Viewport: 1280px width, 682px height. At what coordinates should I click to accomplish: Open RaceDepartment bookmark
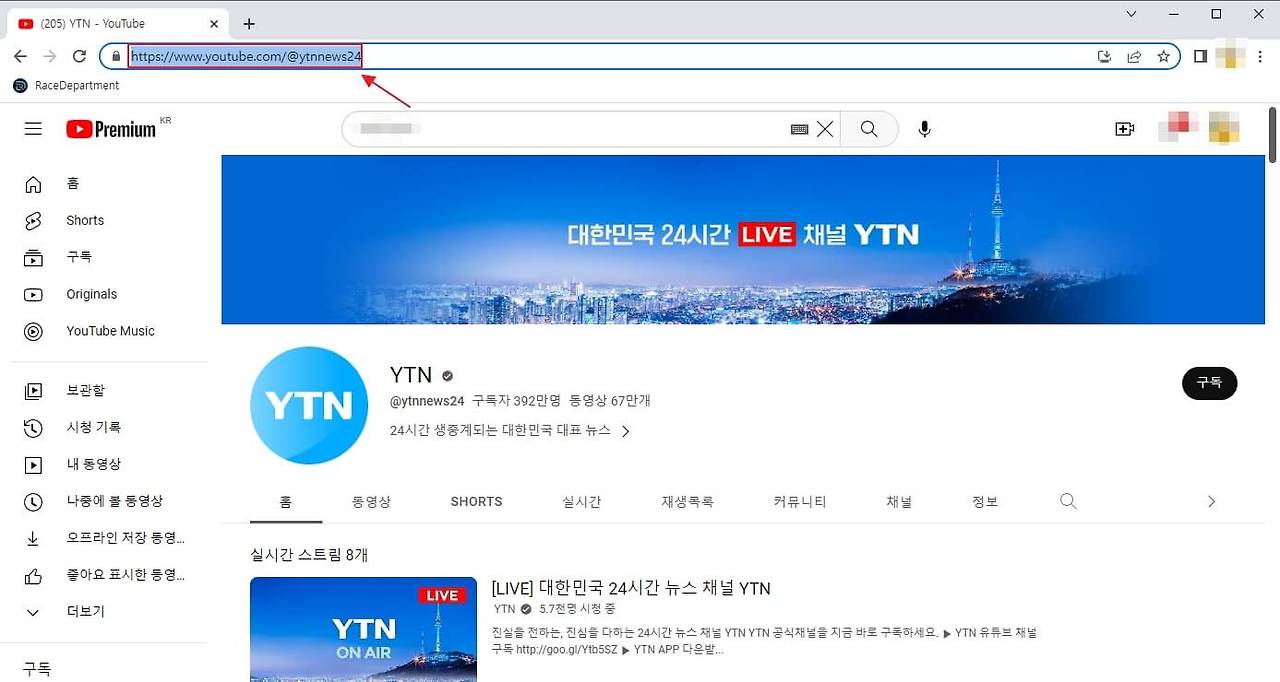coord(66,86)
